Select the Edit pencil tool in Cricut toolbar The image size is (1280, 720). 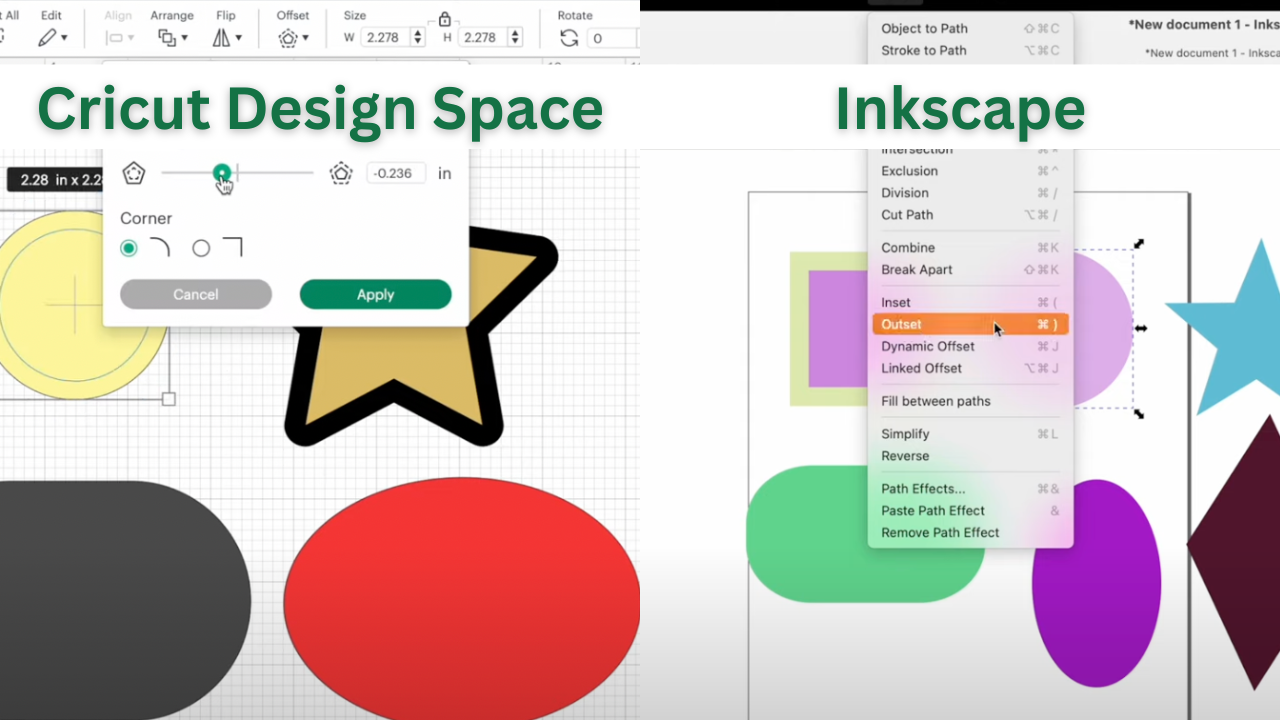pos(48,37)
